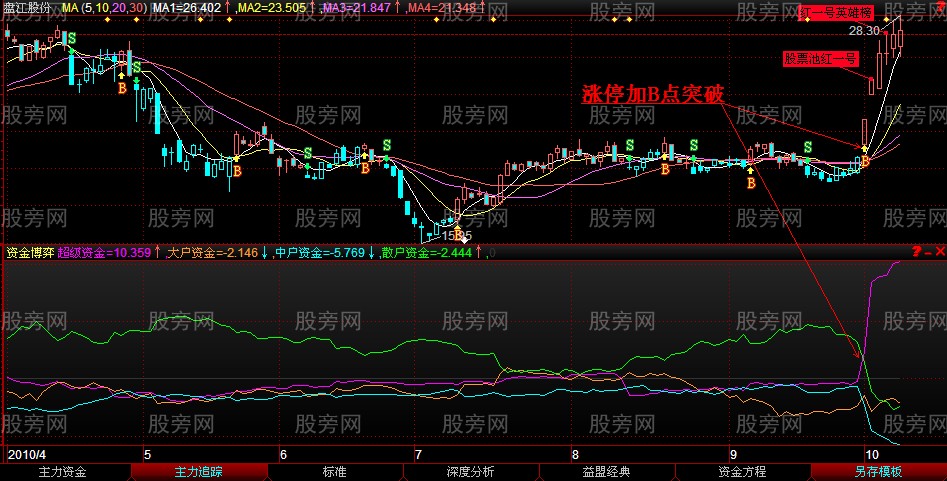The width and height of the screenshot is (947, 481).
Task: Go to the 深度分析 tab
Action: [470, 472]
